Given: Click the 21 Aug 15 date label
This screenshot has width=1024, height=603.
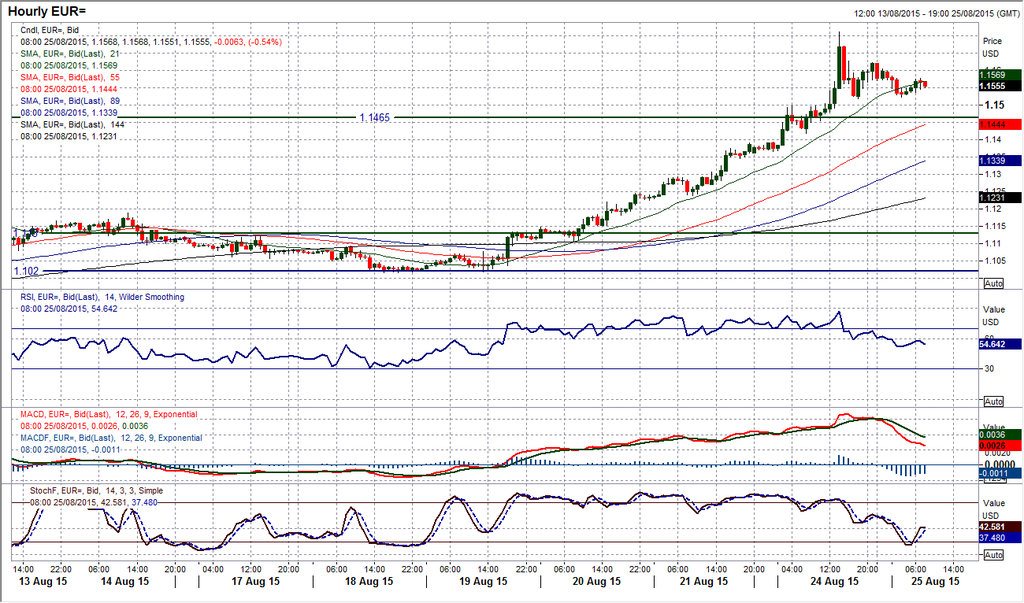Looking at the screenshot, I should (702, 581).
